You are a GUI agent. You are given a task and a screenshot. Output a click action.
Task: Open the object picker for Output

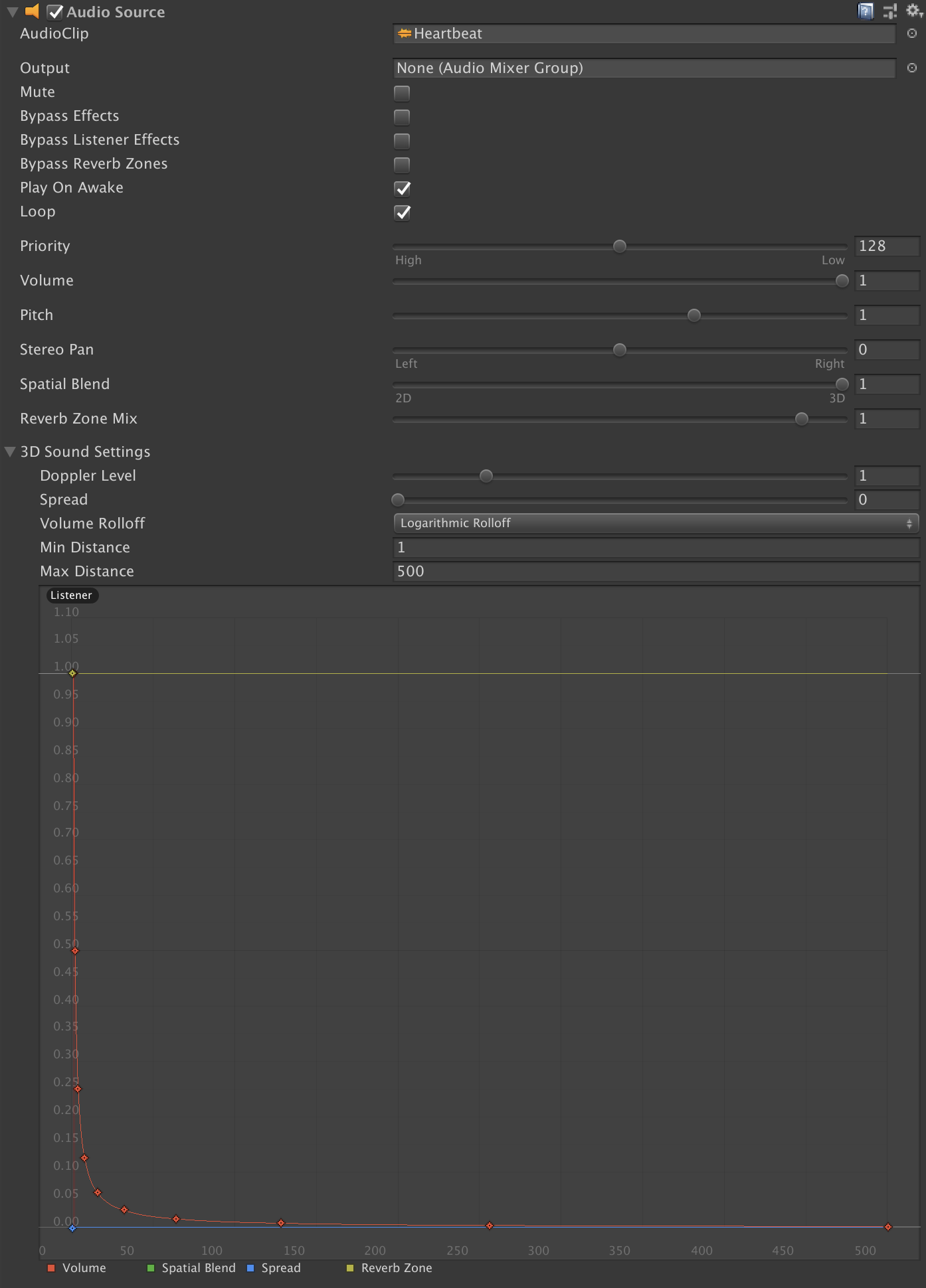click(x=912, y=68)
